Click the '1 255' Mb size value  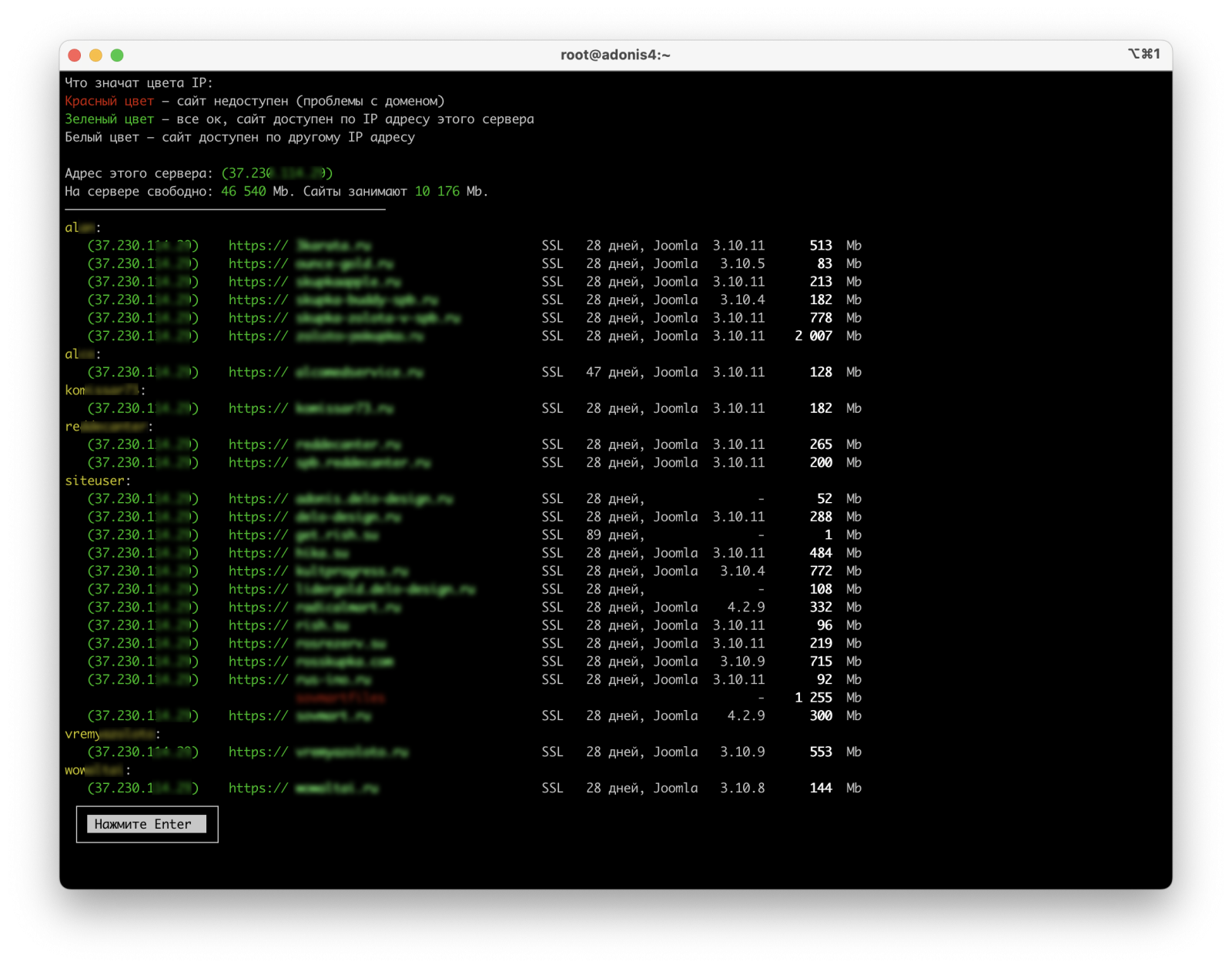pos(813,698)
